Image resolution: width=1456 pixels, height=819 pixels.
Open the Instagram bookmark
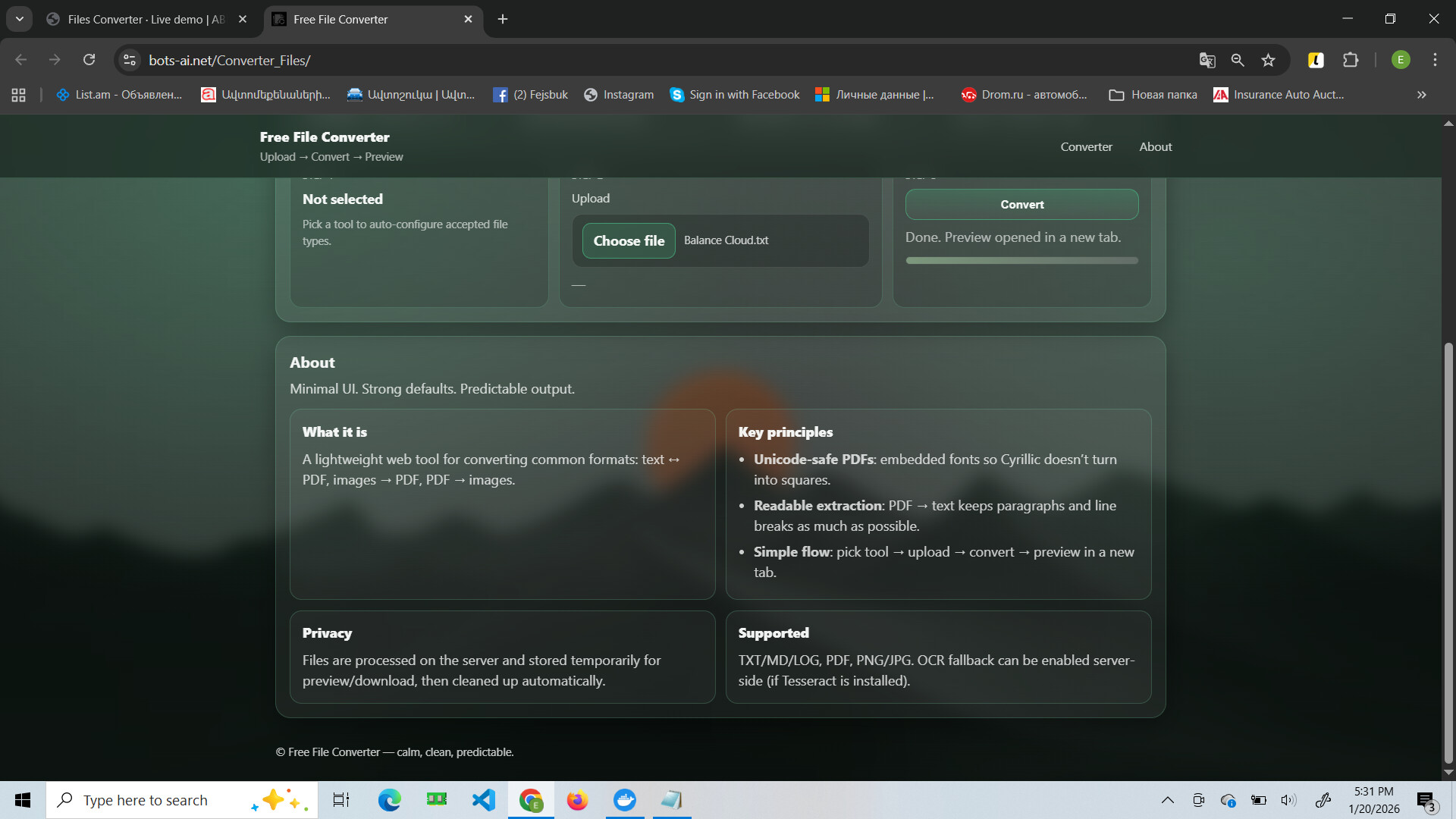point(619,94)
